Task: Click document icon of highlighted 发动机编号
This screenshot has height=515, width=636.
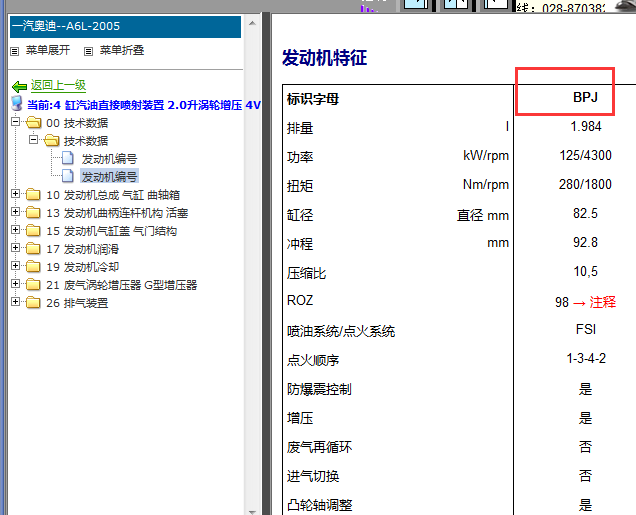Action: [x=68, y=176]
